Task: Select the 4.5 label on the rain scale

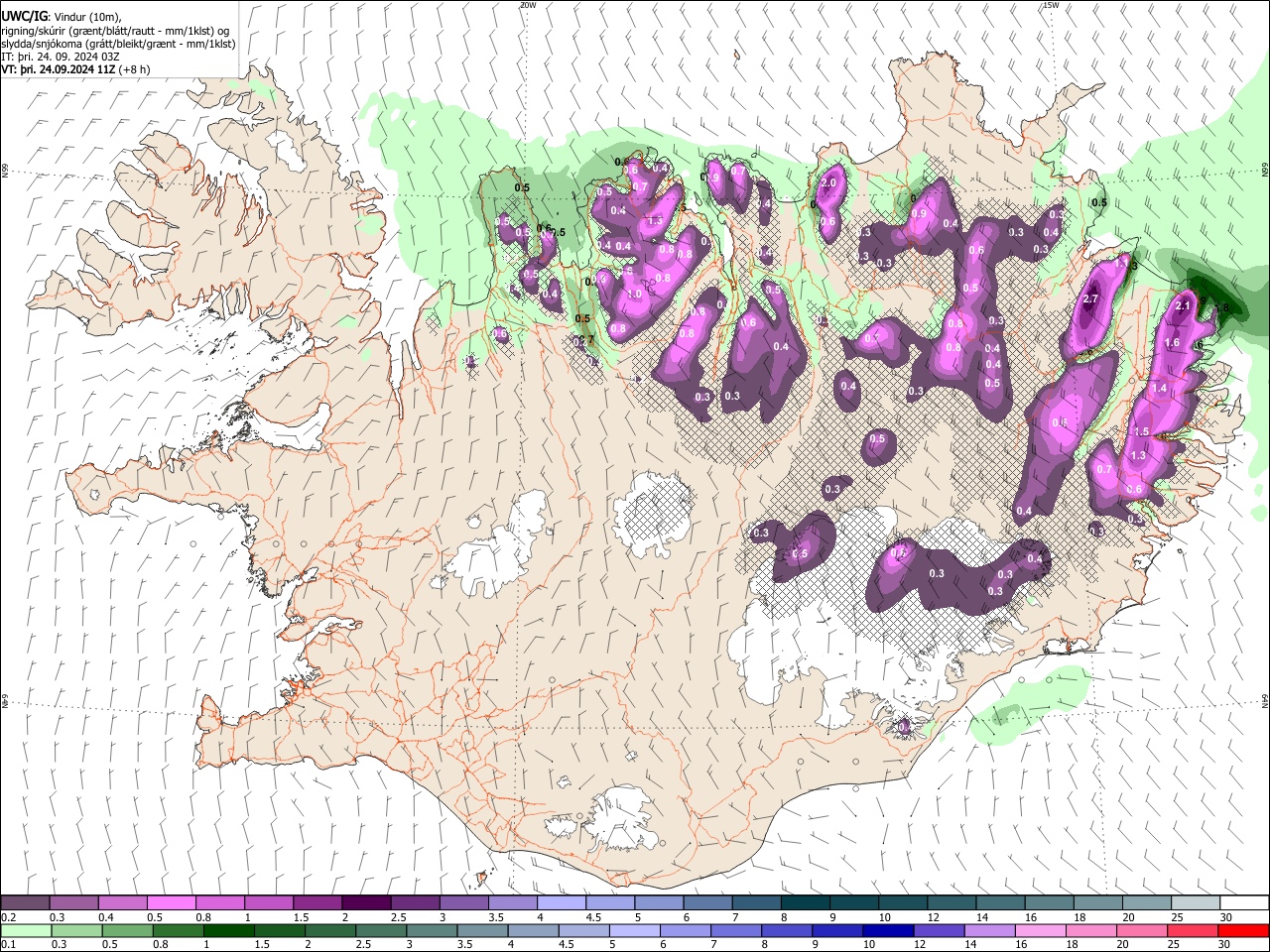Action: pyautogui.click(x=567, y=944)
